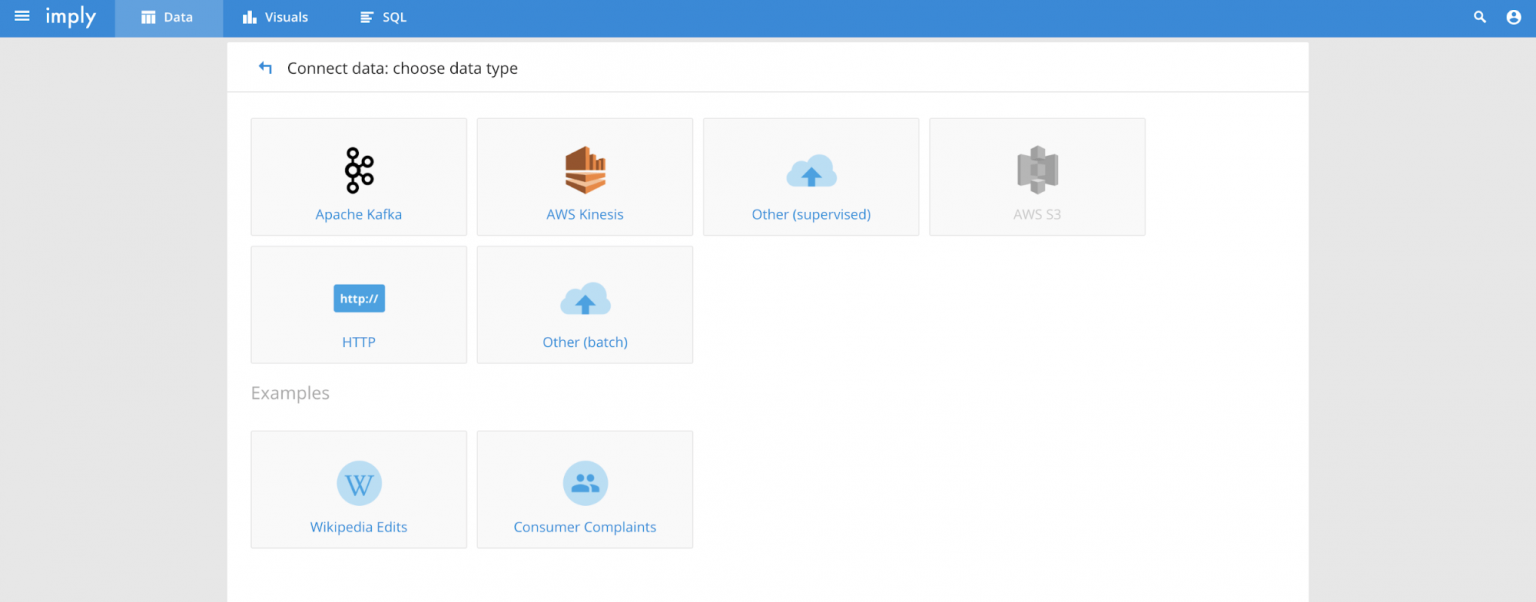Choose the Other (supervised) cloud upload option

pyautogui.click(x=810, y=176)
